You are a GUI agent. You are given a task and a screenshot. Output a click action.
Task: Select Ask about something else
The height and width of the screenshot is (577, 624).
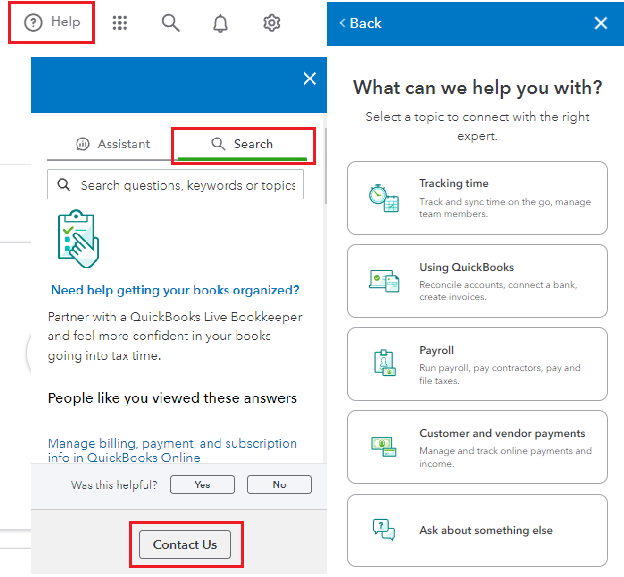click(477, 530)
